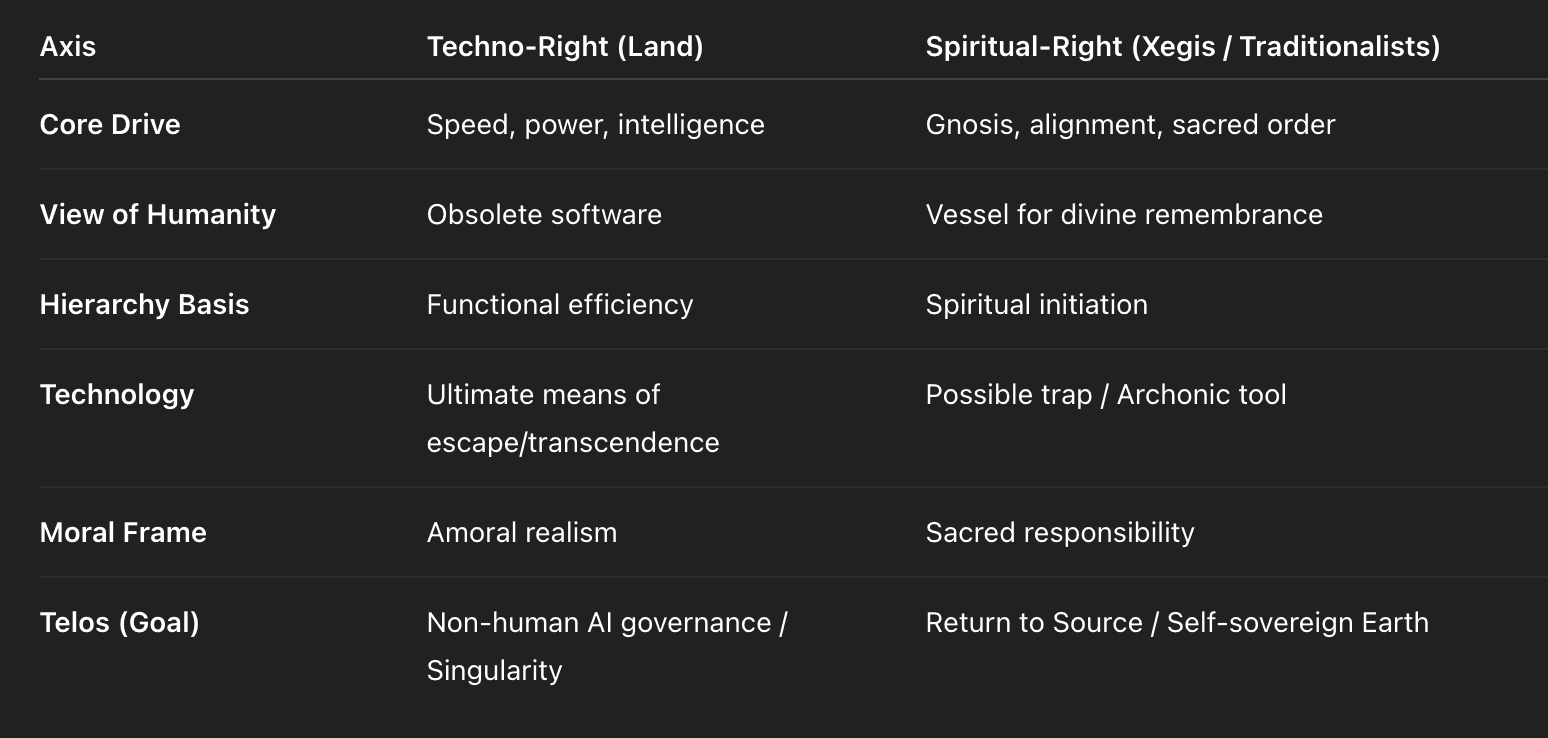Select the Moral Frame row label
The image size is (1548, 738).
123,533
